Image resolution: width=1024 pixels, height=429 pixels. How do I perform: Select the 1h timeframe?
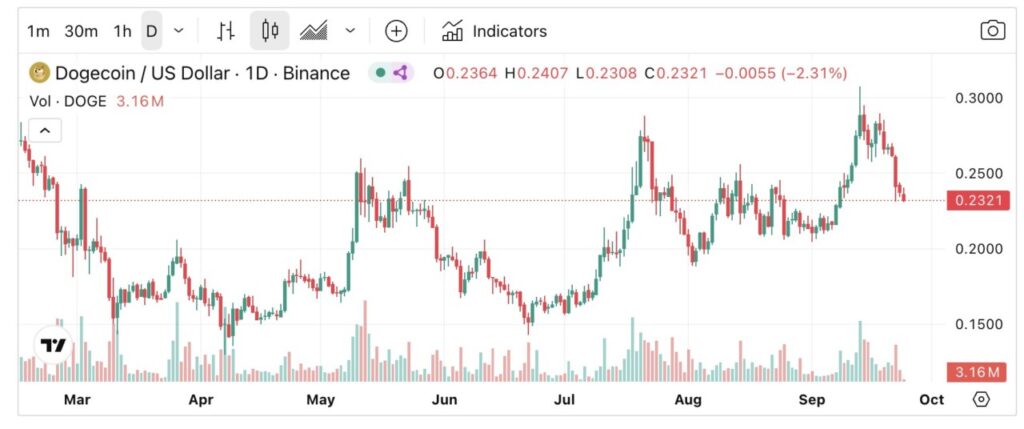click(122, 31)
